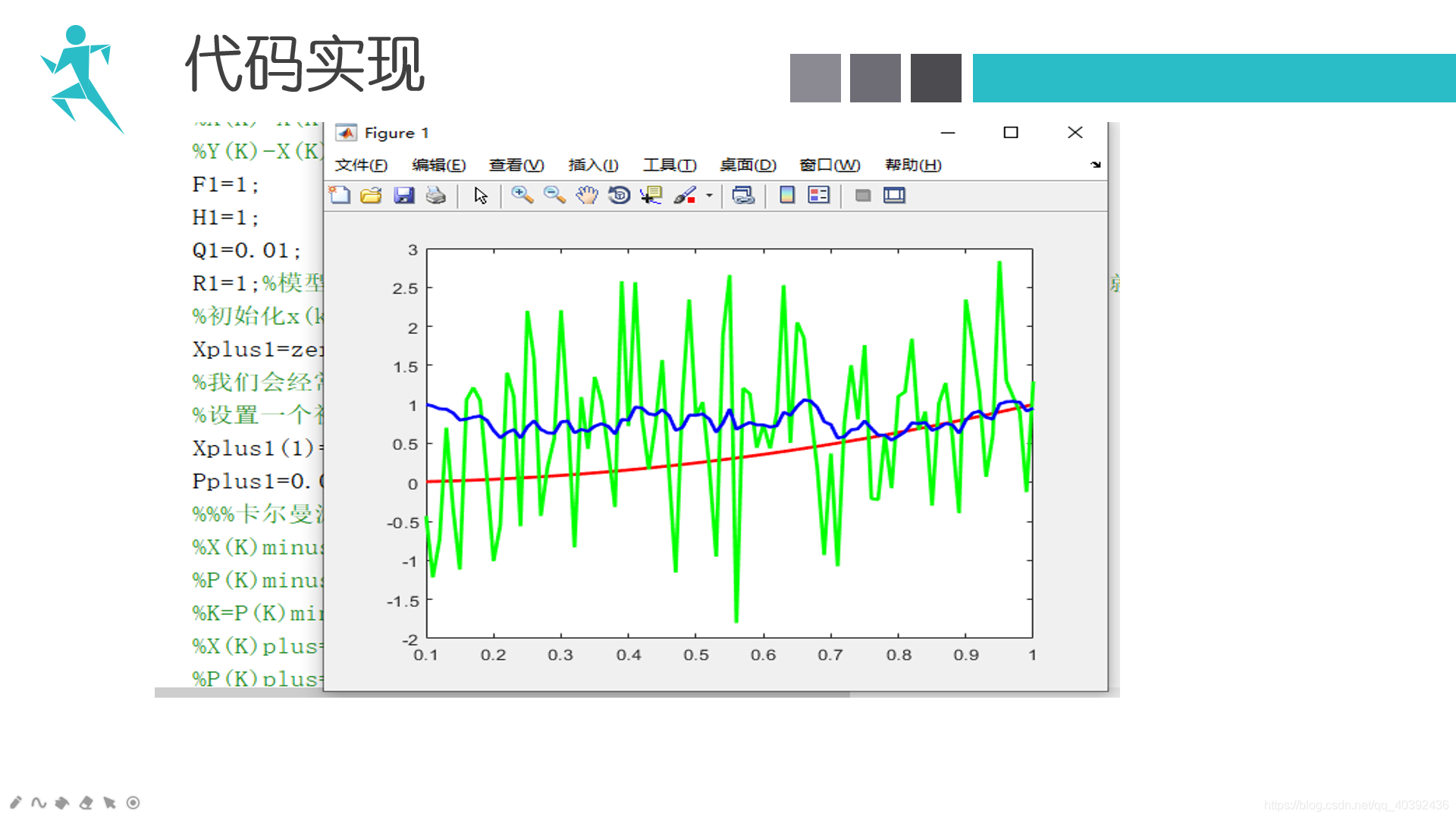
Task: Select the Brush data tool
Action: (x=685, y=195)
